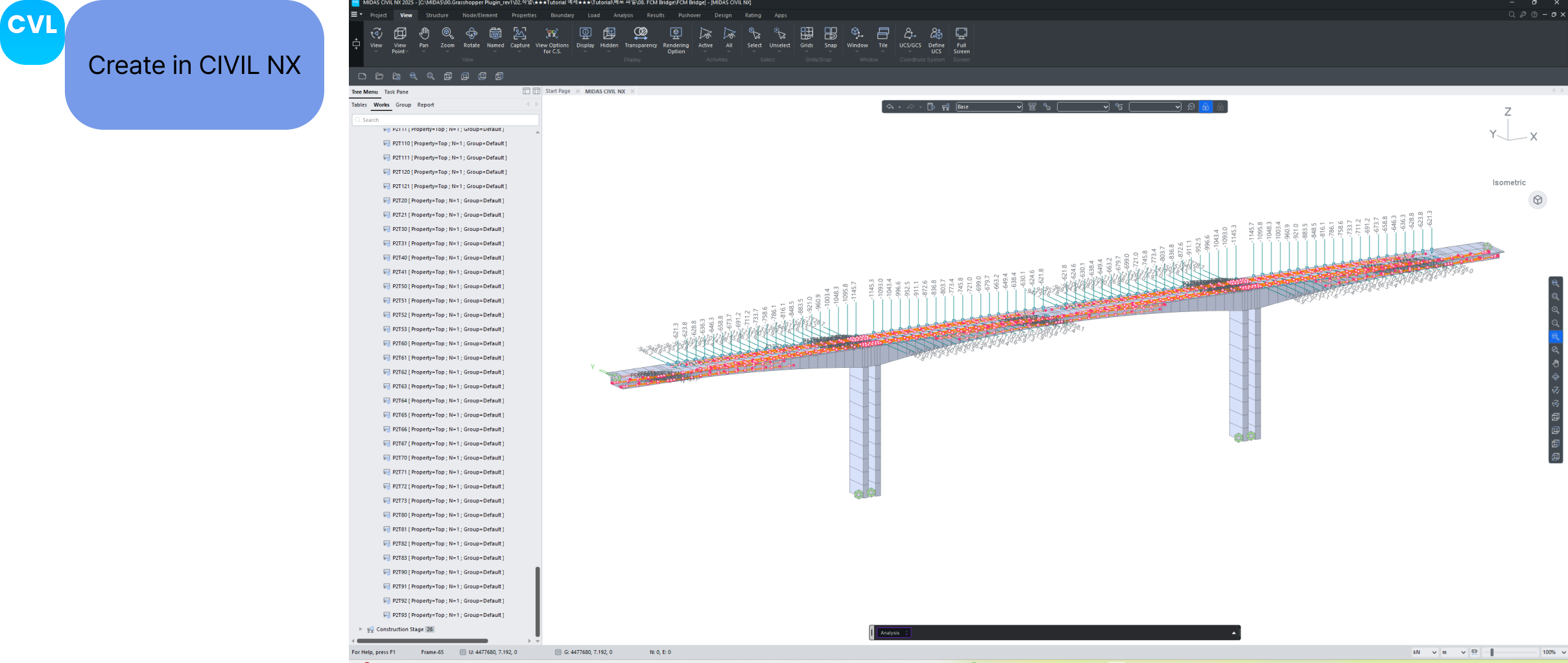Click the isometric view cube icon
Viewport: 1568px width, 663px height.
(1538, 200)
